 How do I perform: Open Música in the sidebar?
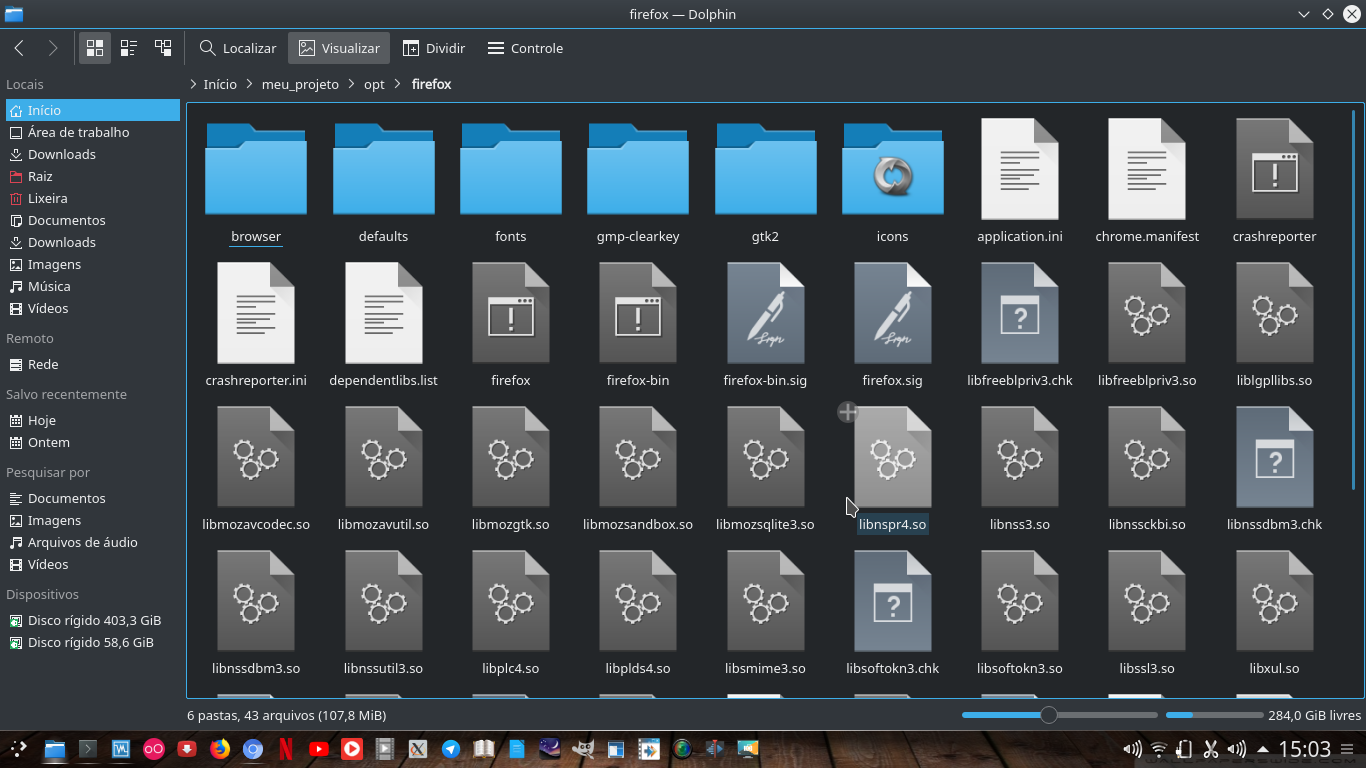(x=93, y=286)
